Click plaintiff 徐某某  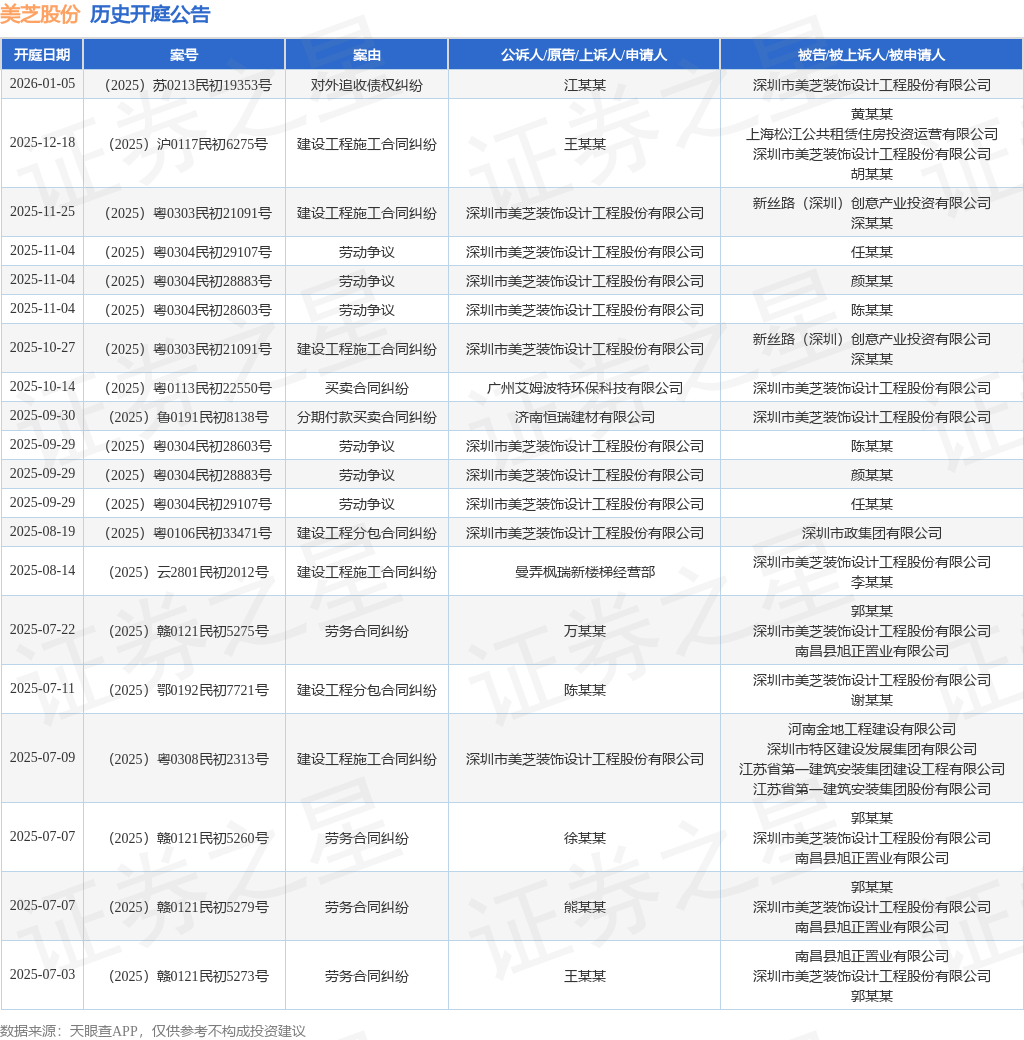(584, 838)
